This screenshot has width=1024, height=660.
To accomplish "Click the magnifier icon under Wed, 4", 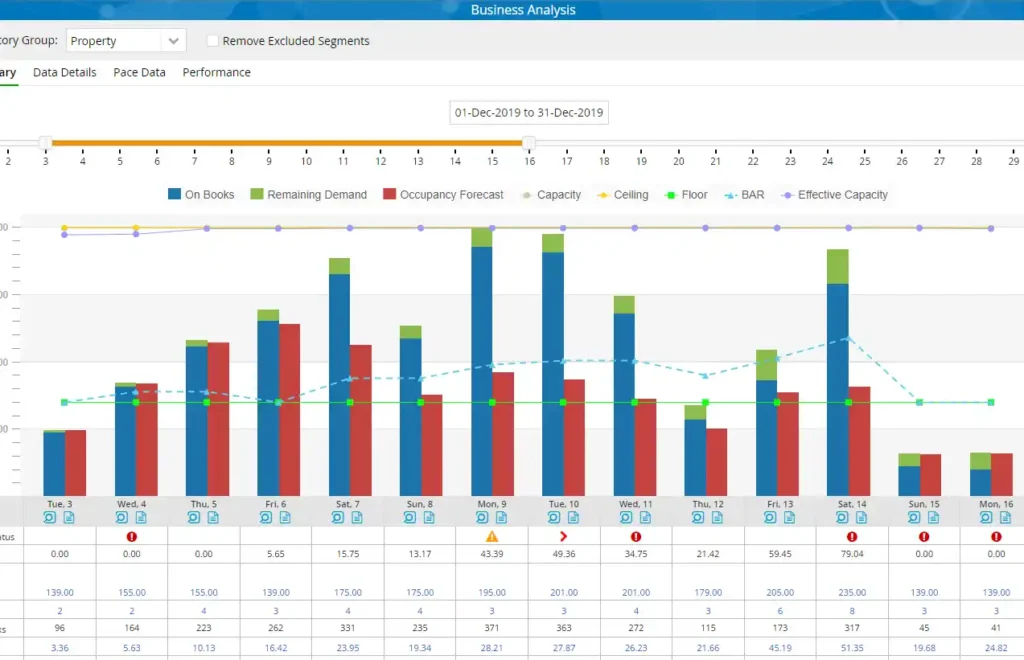I will [x=121, y=518].
